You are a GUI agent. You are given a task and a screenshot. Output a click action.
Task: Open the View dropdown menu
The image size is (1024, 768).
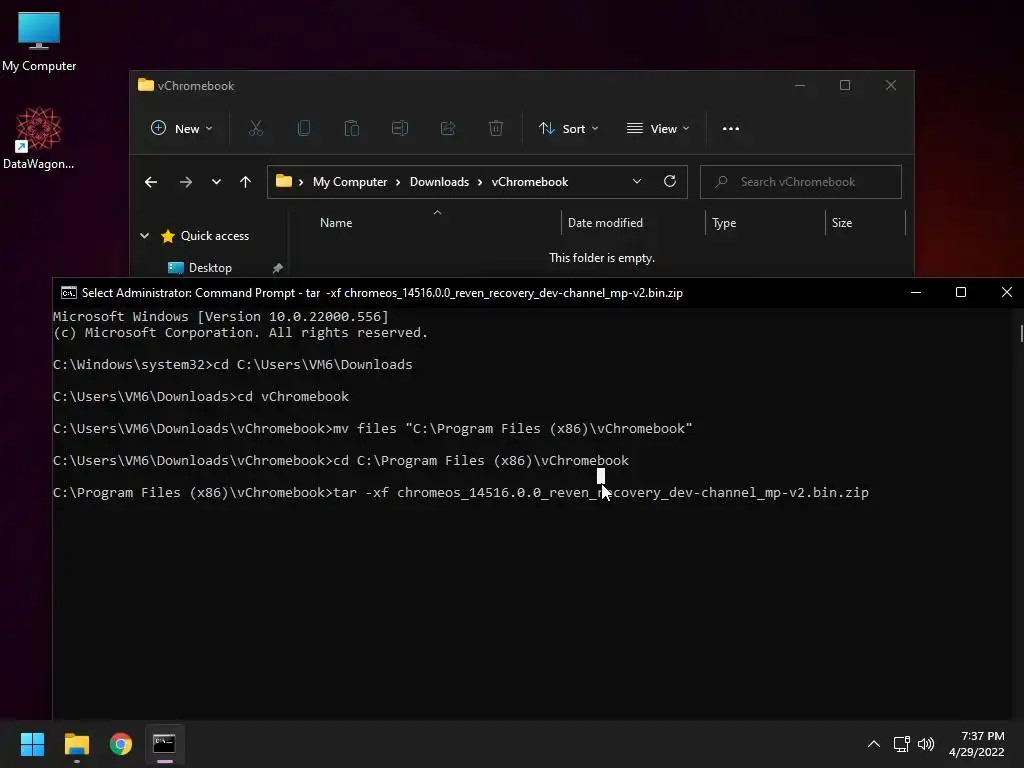point(658,129)
